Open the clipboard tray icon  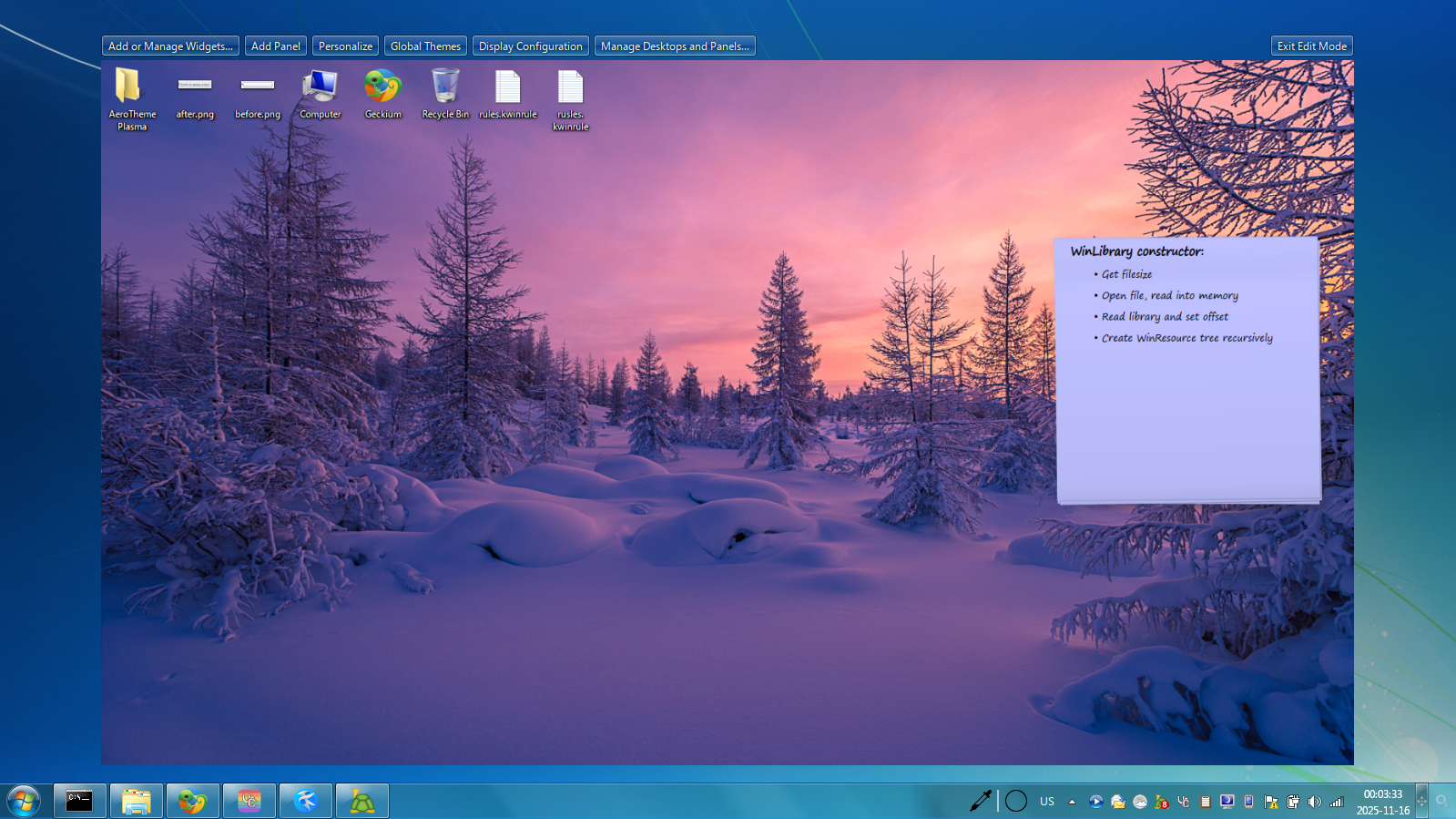(x=1205, y=802)
